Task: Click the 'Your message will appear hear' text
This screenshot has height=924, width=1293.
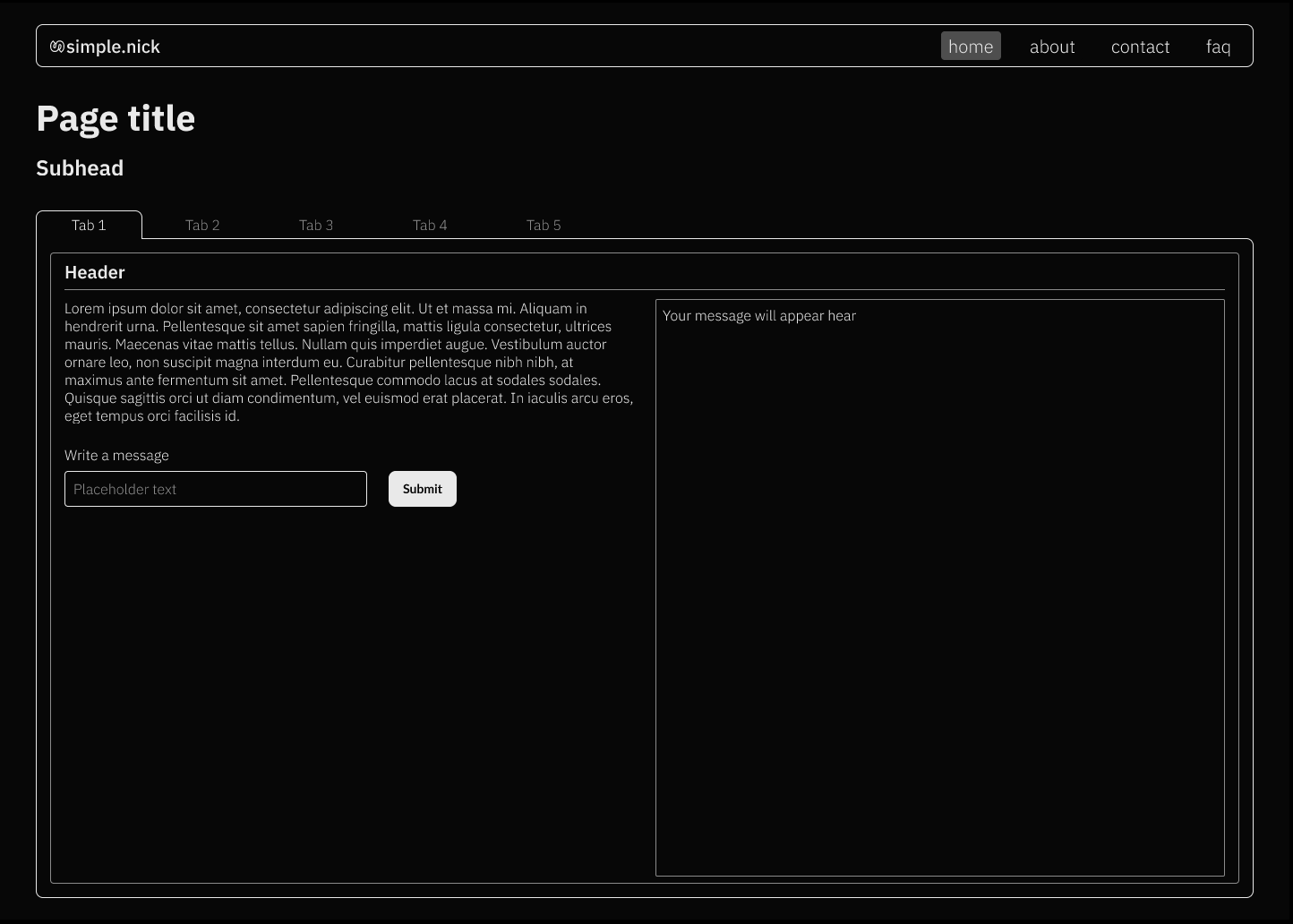Action: 759,315
